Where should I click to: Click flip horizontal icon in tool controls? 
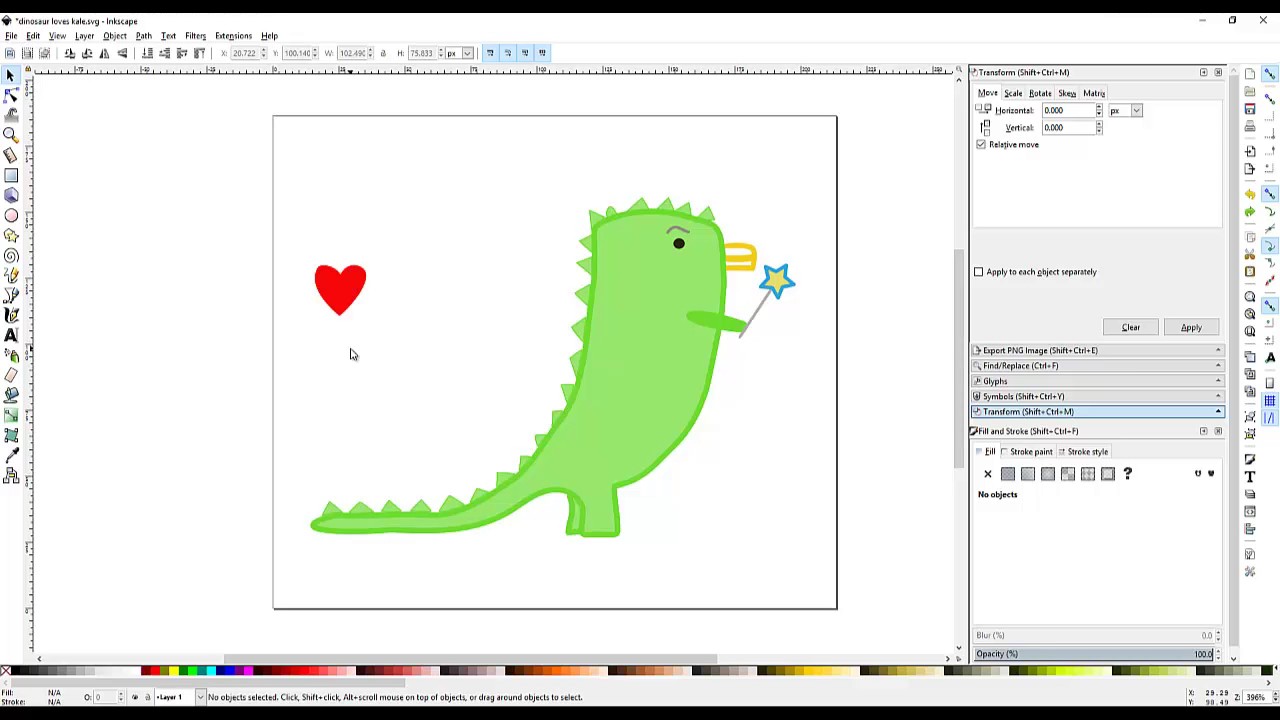pos(105,53)
